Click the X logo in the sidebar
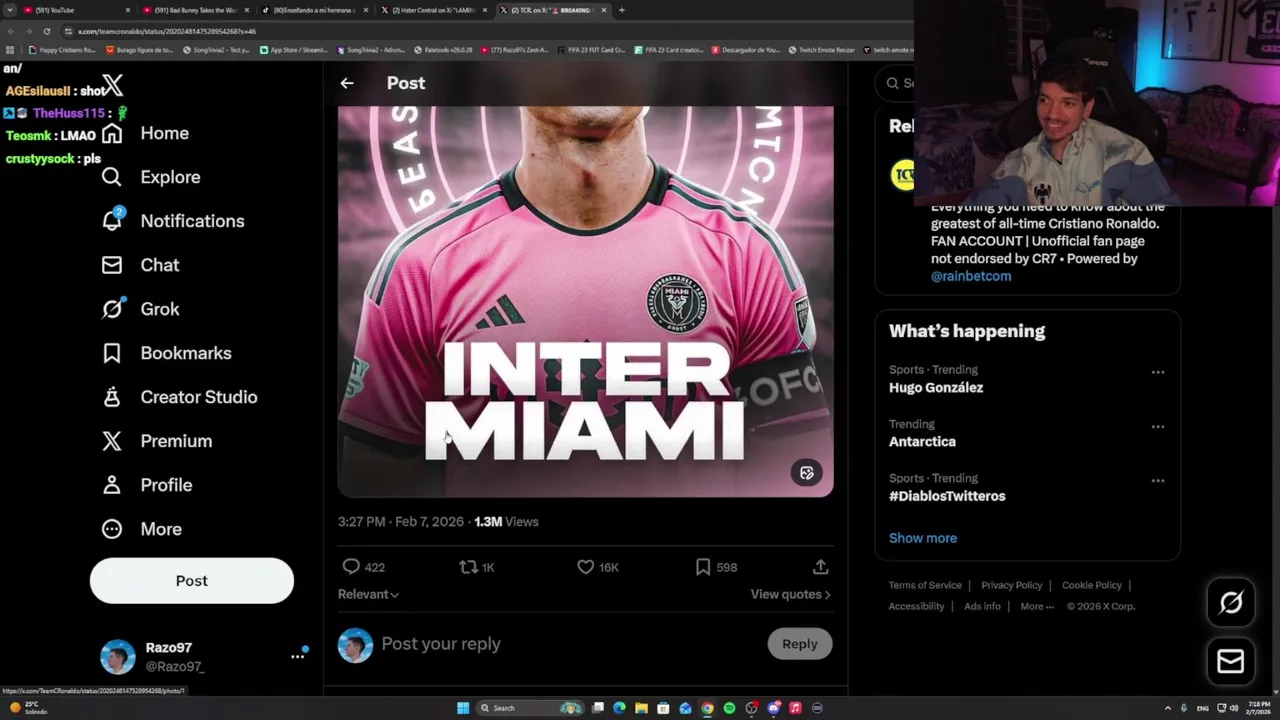Viewport: 1280px width, 720px height. point(112,87)
